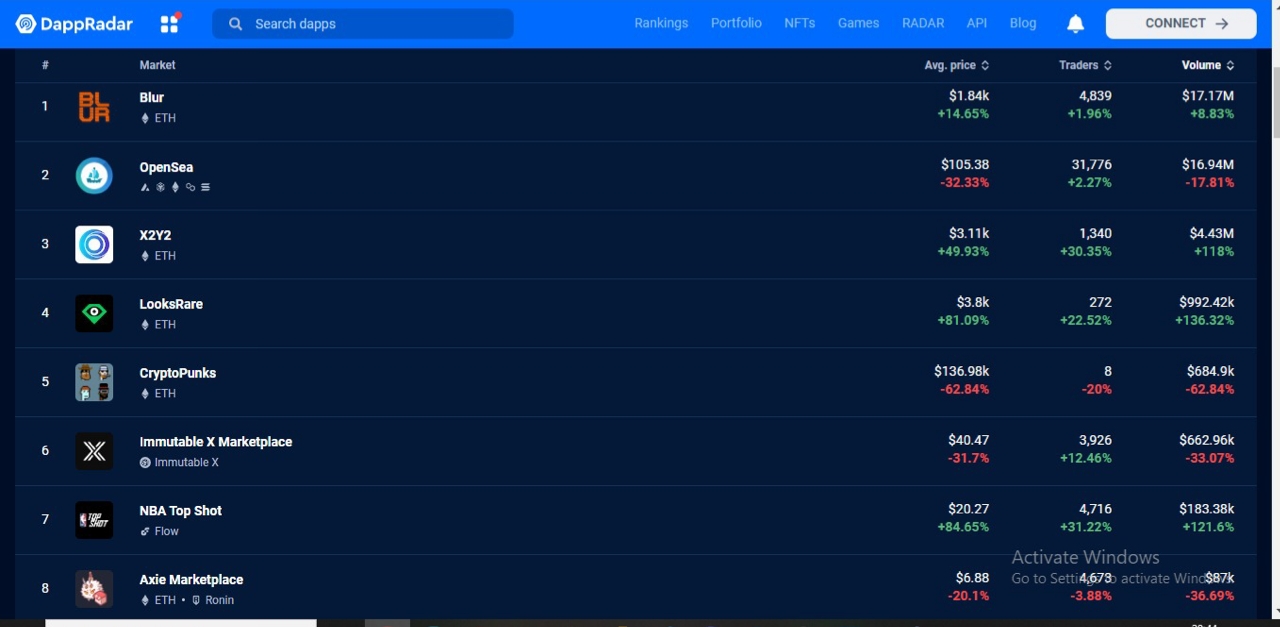Click the Axie Marketplace logo
The width and height of the screenshot is (1280, 627).
click(94, 589)
